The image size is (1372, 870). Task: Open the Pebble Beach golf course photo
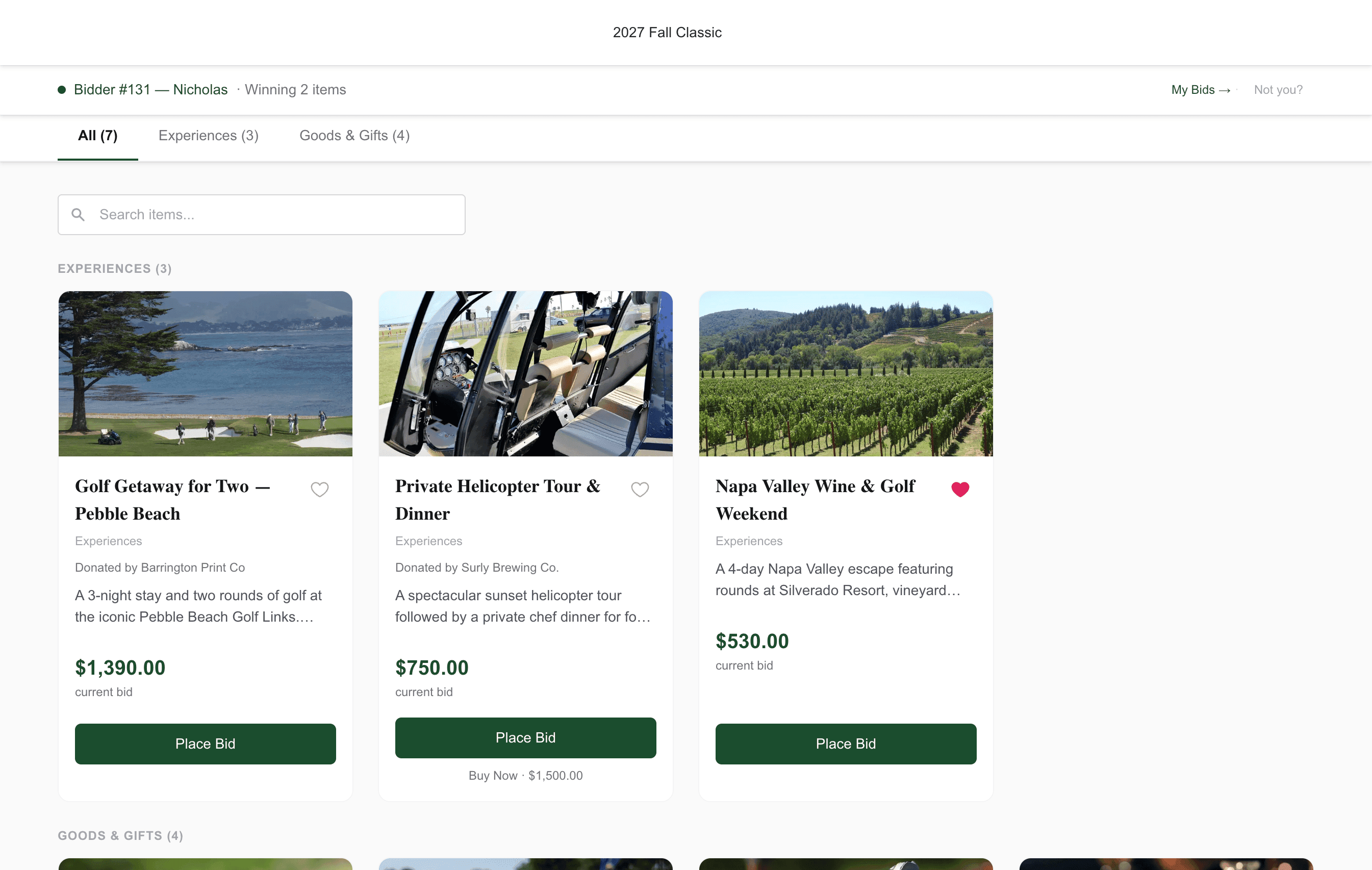coord(205,373)
